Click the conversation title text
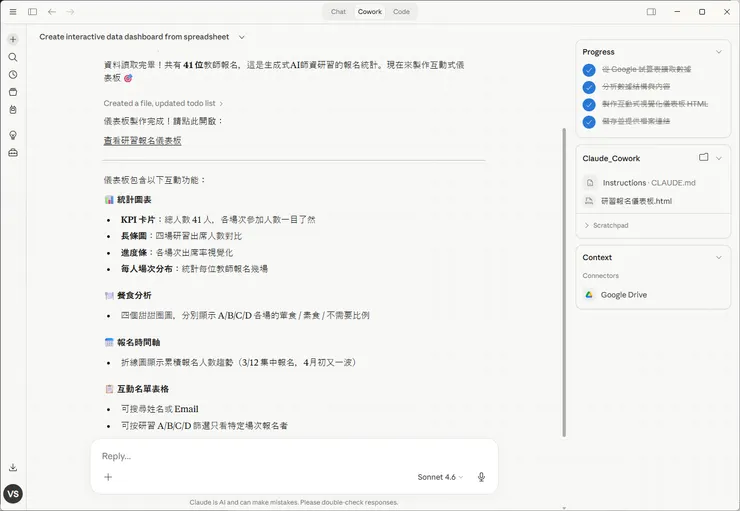 click(x=134, y=37)
